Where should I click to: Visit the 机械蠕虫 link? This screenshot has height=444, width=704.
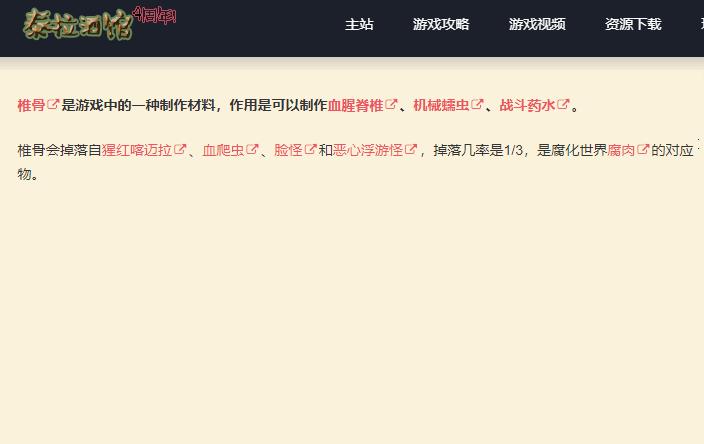click(x=441, y=106)
